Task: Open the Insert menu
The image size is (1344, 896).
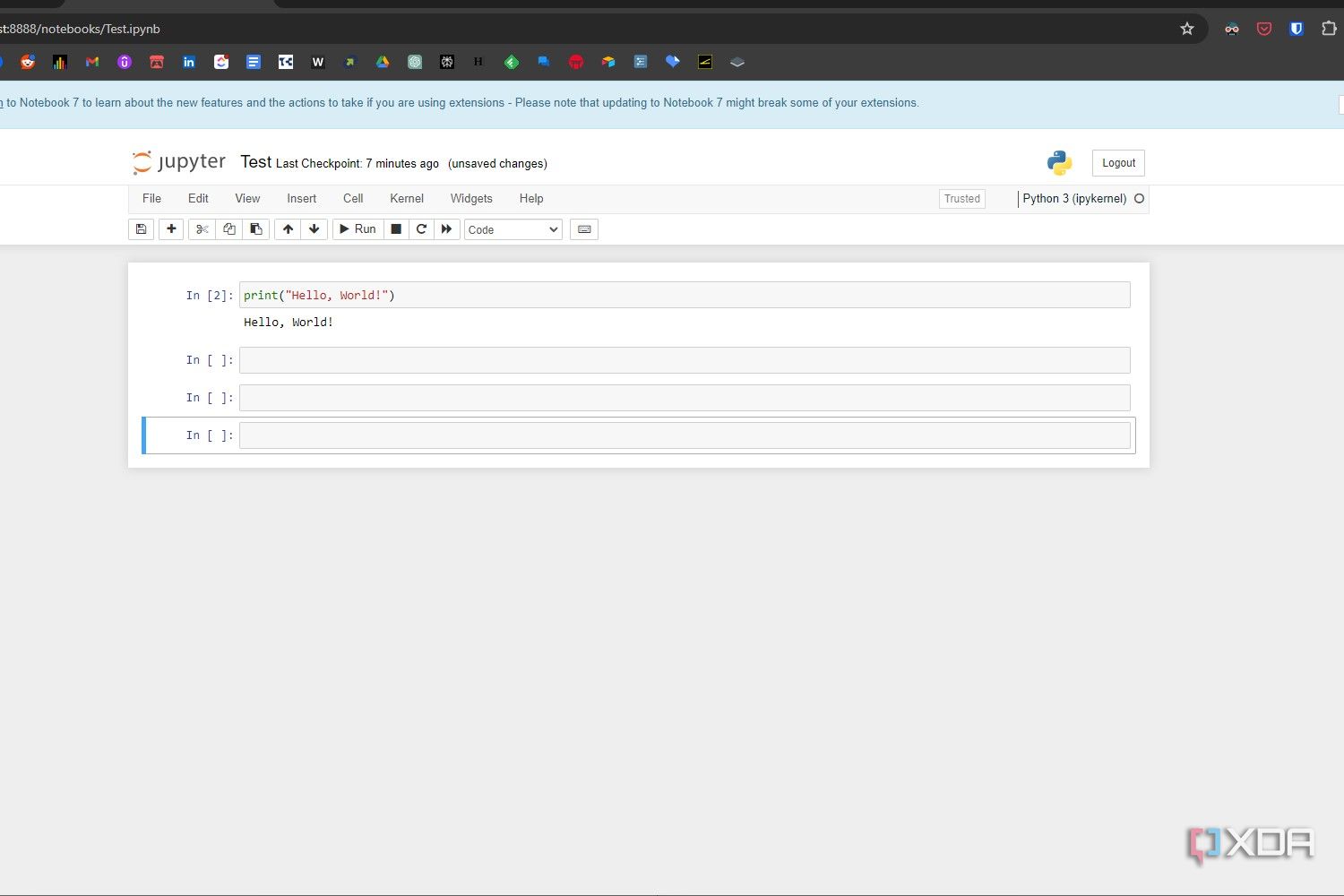Action: coord(301,199)
